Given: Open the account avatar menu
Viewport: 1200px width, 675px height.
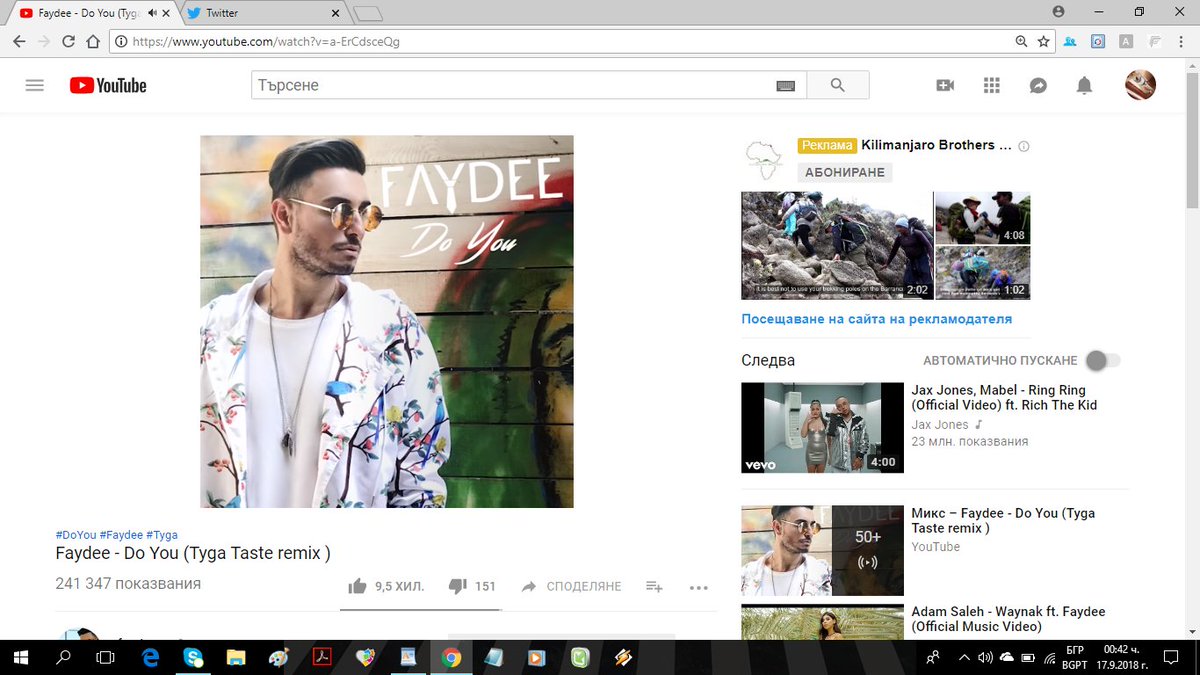Looking at the screenshot, I should click(x=1140, y=85).
